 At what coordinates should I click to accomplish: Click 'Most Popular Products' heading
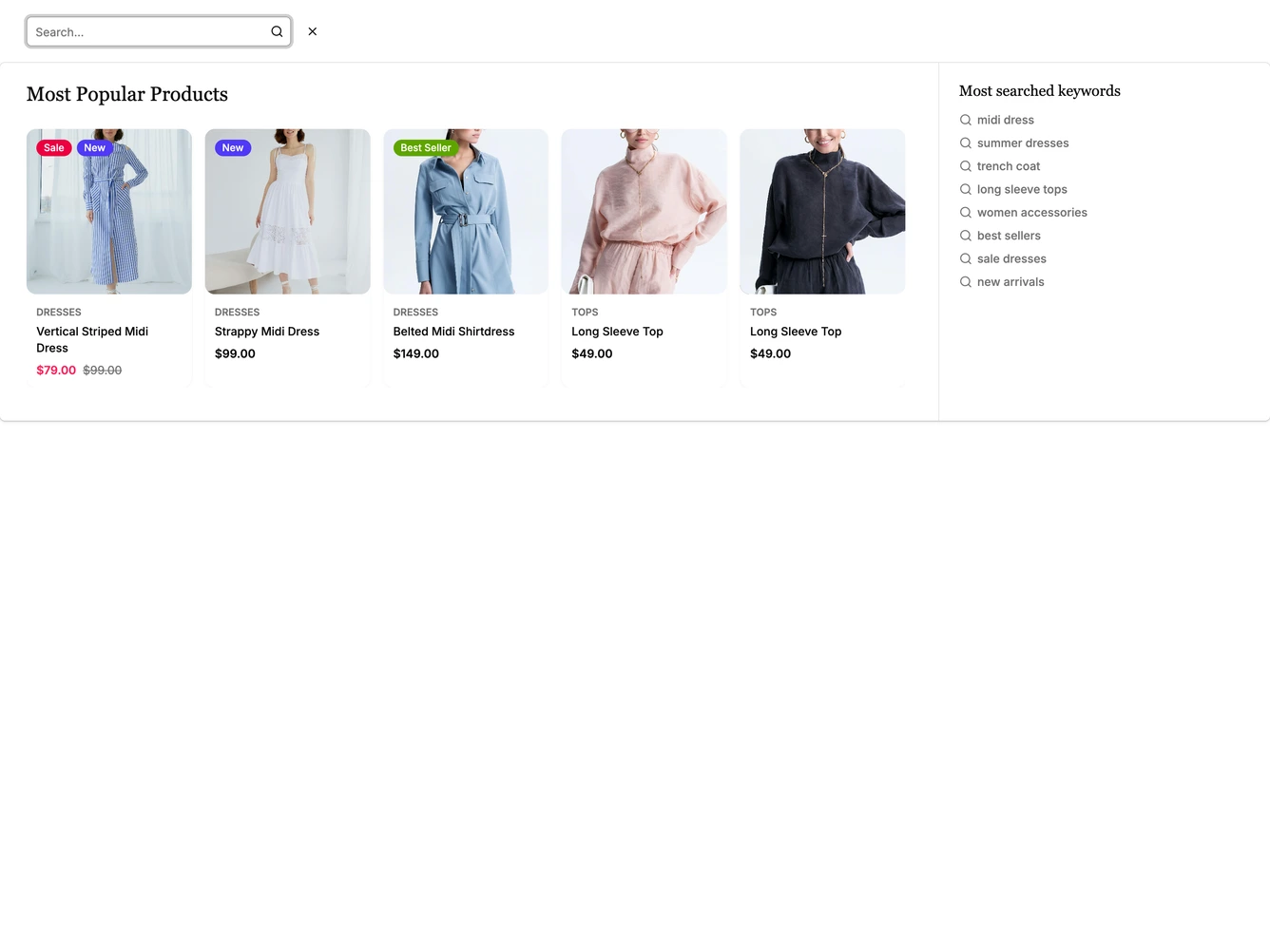(x=127, y=94)
